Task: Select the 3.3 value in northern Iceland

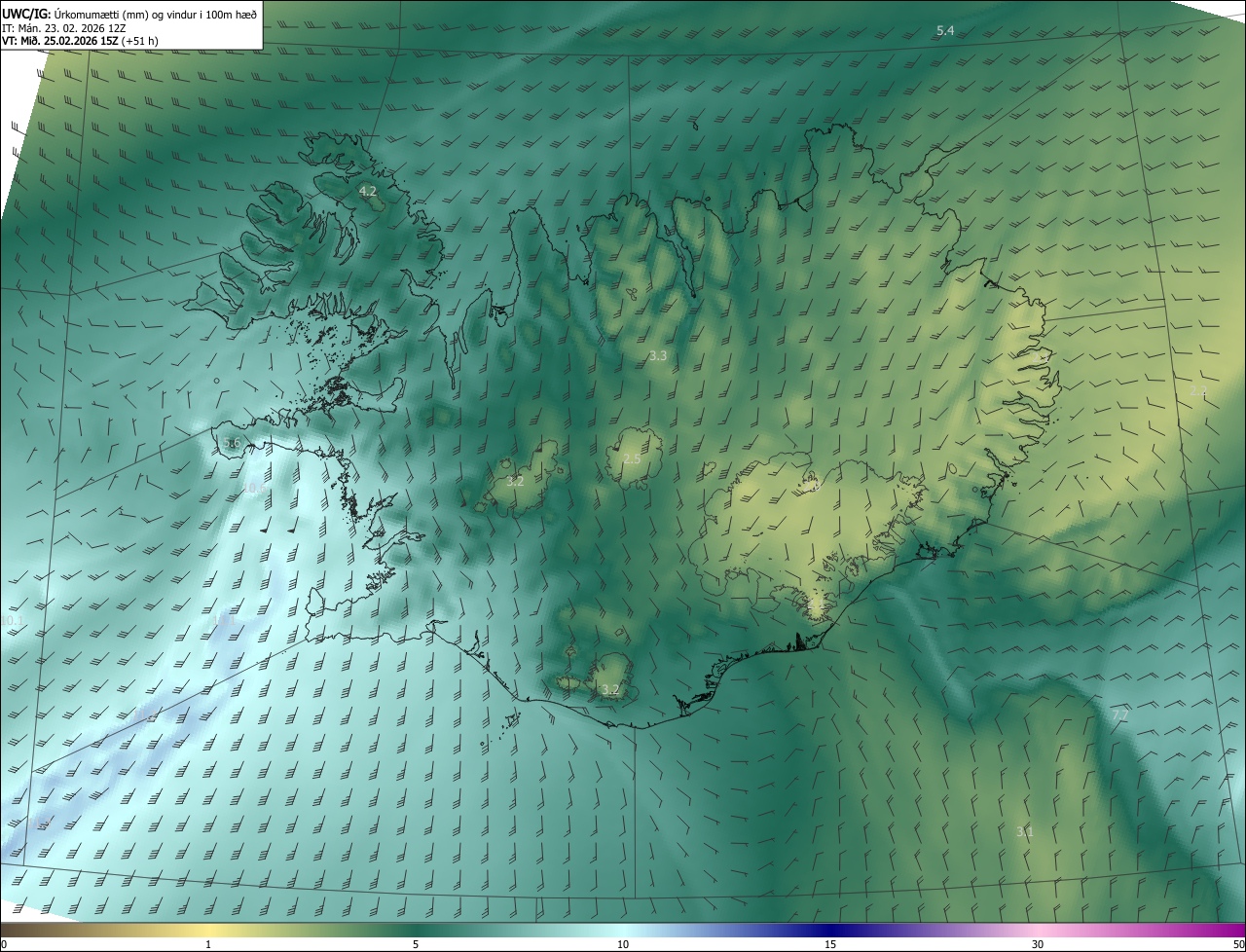Action: 658,356
